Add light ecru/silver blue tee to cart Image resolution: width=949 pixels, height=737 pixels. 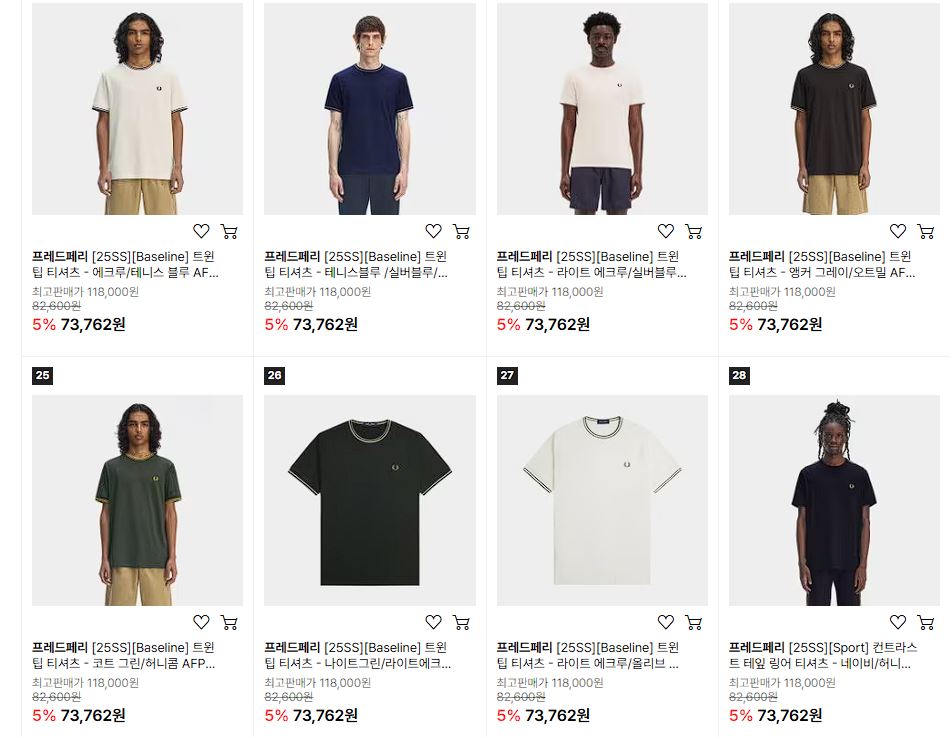pos(694,231)
